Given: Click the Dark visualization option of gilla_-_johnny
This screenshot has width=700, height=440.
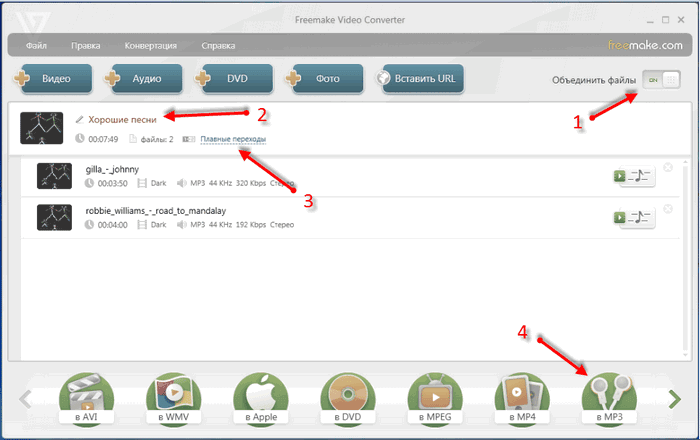Looking at the screenshot, I should 152,183.
